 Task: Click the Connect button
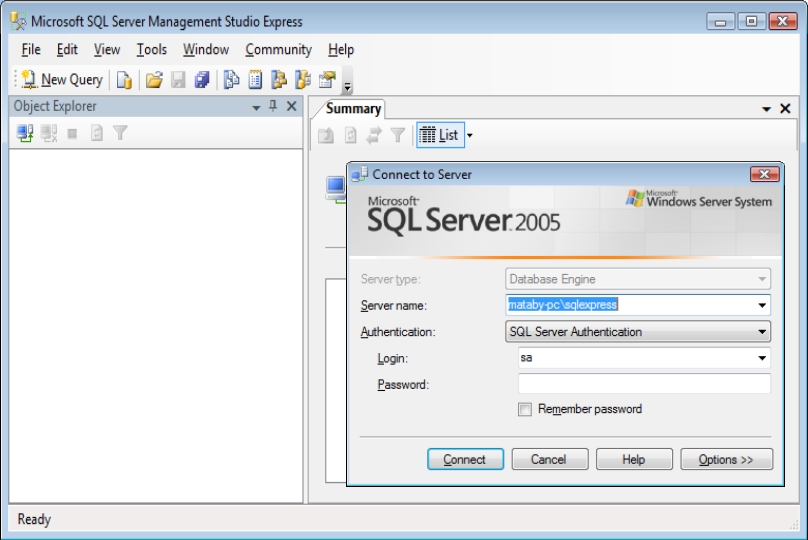coord(465,459)
